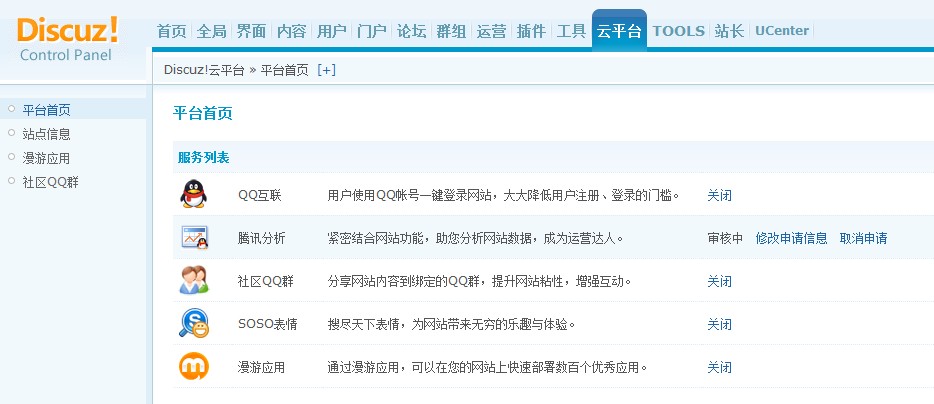The width and height of the screenshot is (934, 404).
Task: Click the SOSO表情 smiley icon
Action: [194, 323]
